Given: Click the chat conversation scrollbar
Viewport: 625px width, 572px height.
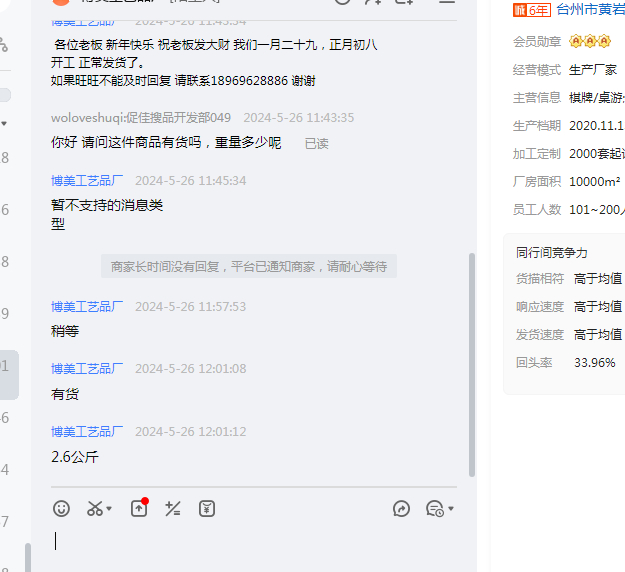Looking at the screenshot, I should pyautogui.click(x=472, y=365).
